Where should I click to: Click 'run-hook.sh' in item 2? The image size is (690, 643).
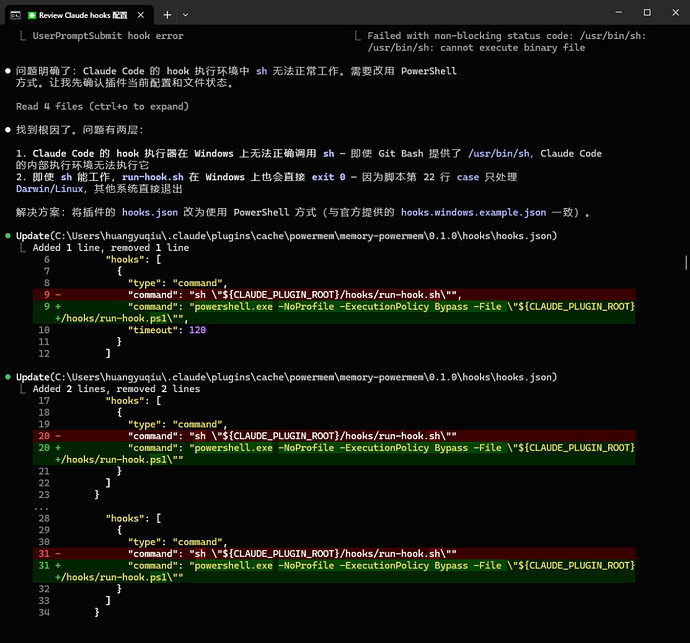point(153,177)
